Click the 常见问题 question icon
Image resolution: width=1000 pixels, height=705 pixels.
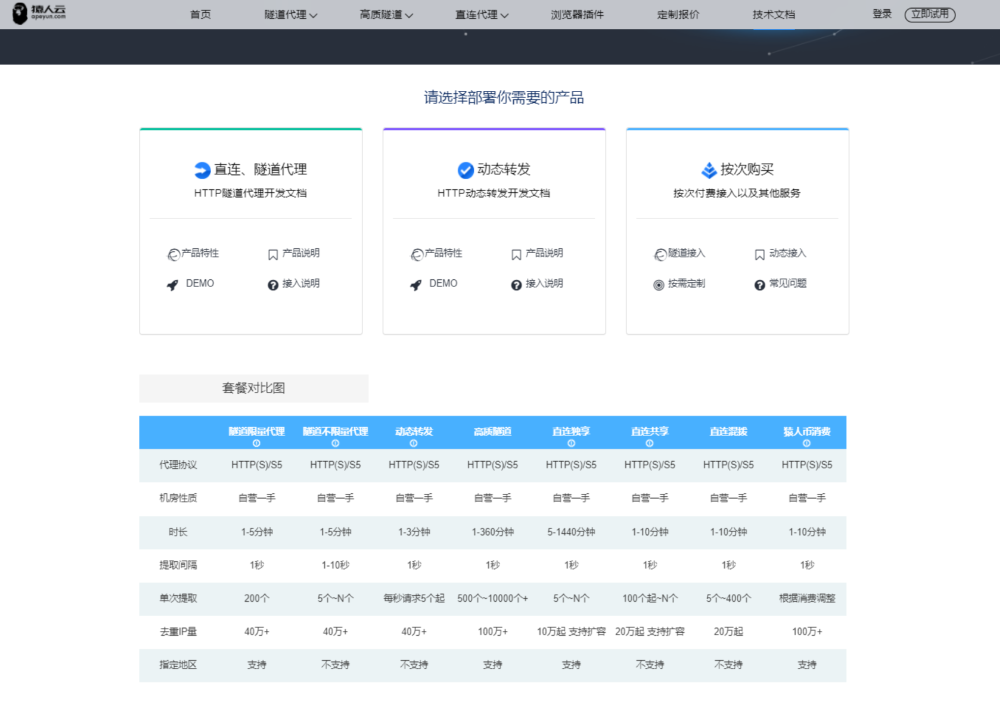click(x=760, y=285)
